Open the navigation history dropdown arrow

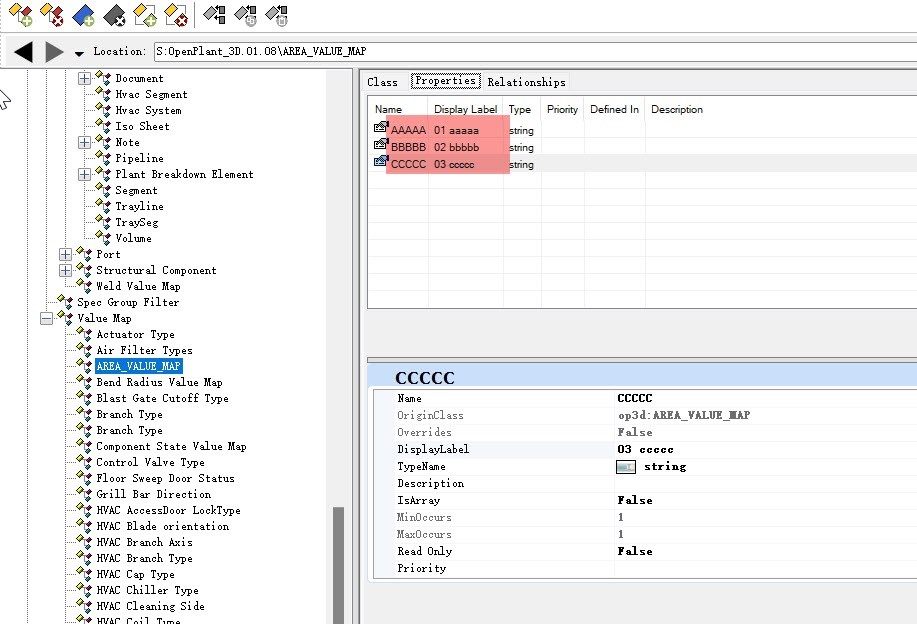tap(79, 53)
